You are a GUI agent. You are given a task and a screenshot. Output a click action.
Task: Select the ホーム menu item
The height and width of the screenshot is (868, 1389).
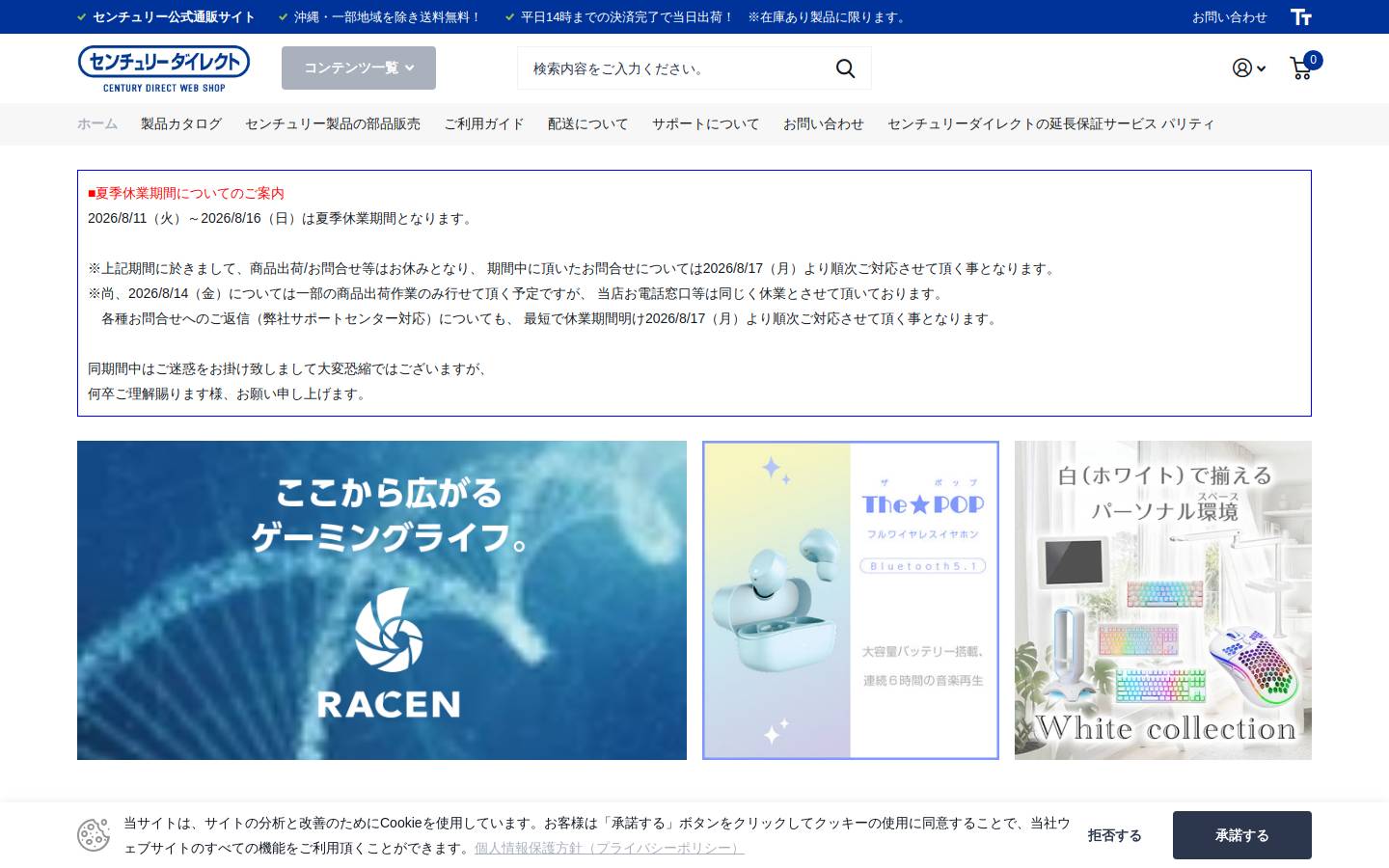97,123
